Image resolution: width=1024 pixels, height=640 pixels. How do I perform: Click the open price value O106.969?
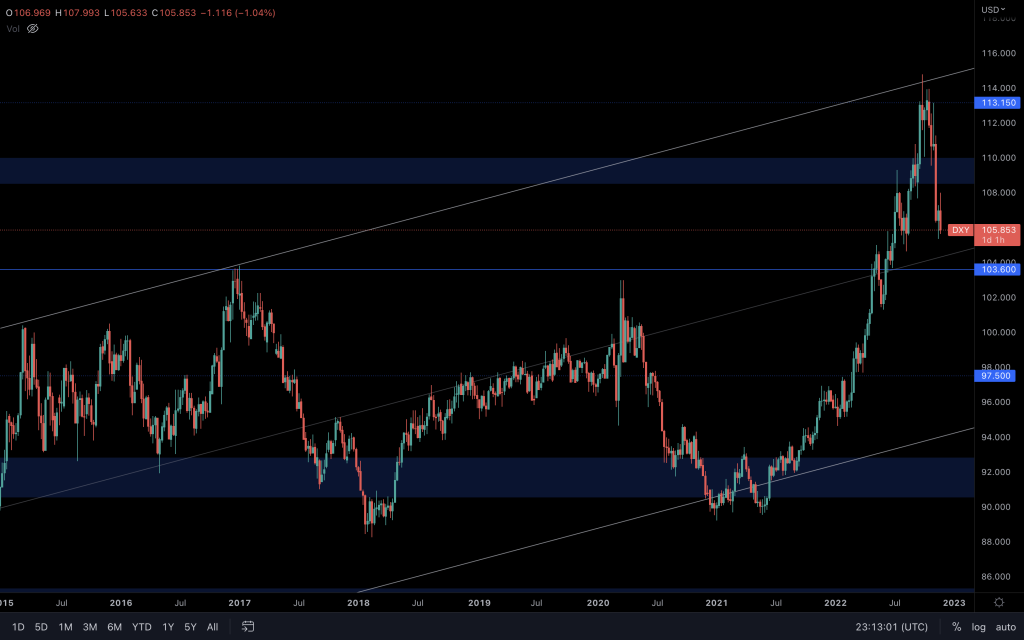(28, 12)
